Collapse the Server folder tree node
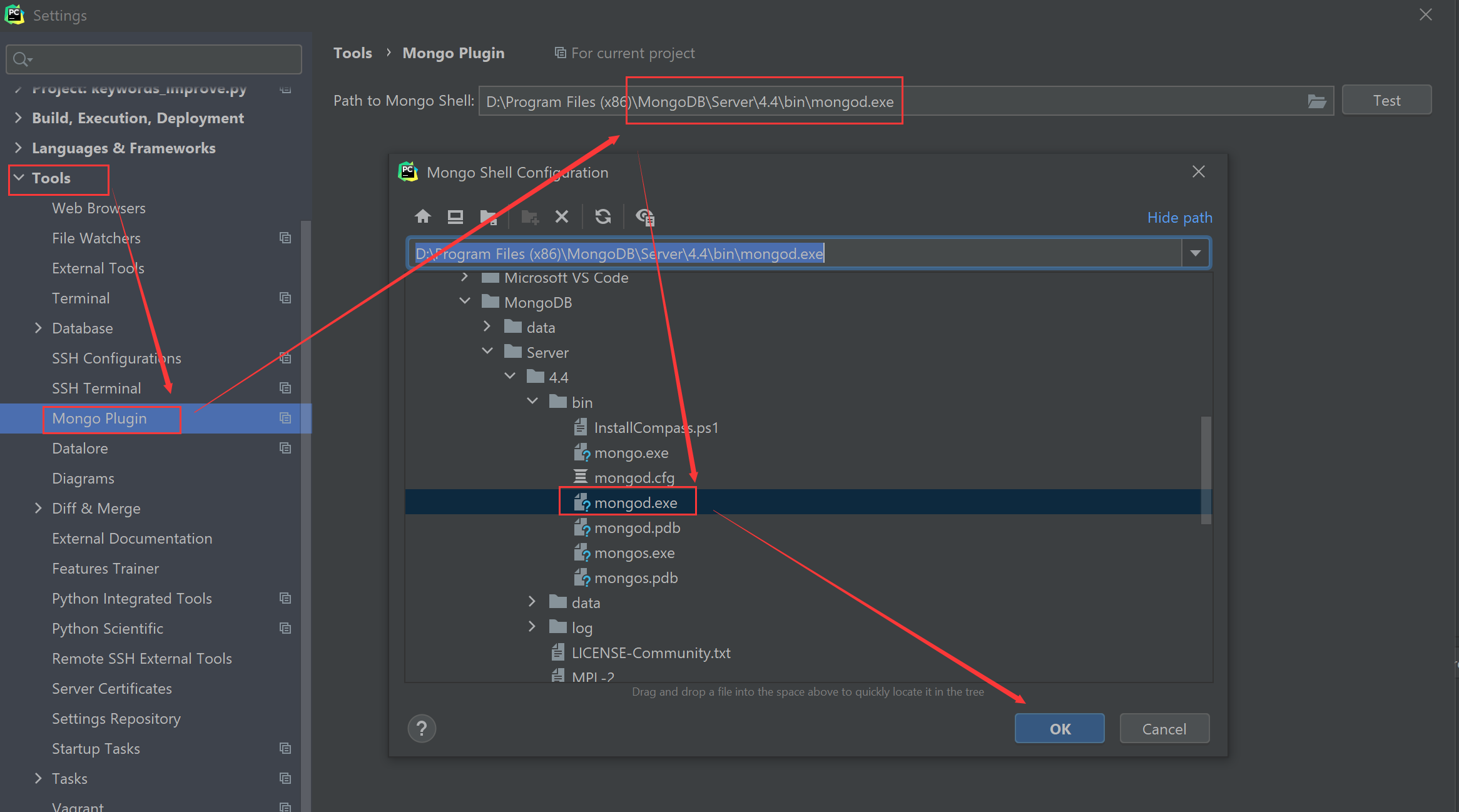Screen dimensions: 1459x812 tap(487, 351)
